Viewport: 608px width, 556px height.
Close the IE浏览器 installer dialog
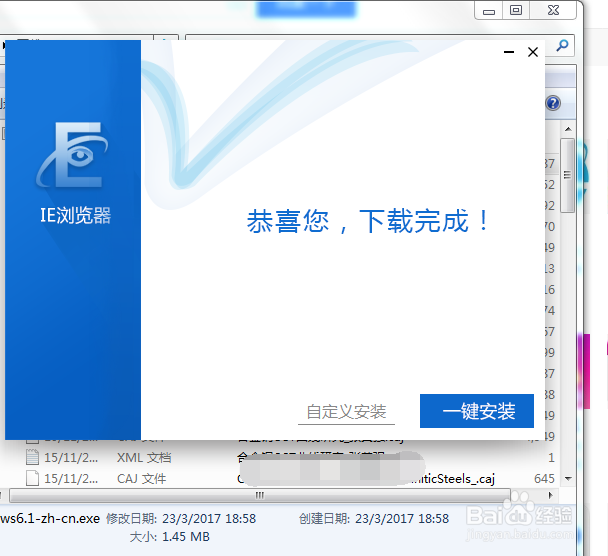point(533,52)
